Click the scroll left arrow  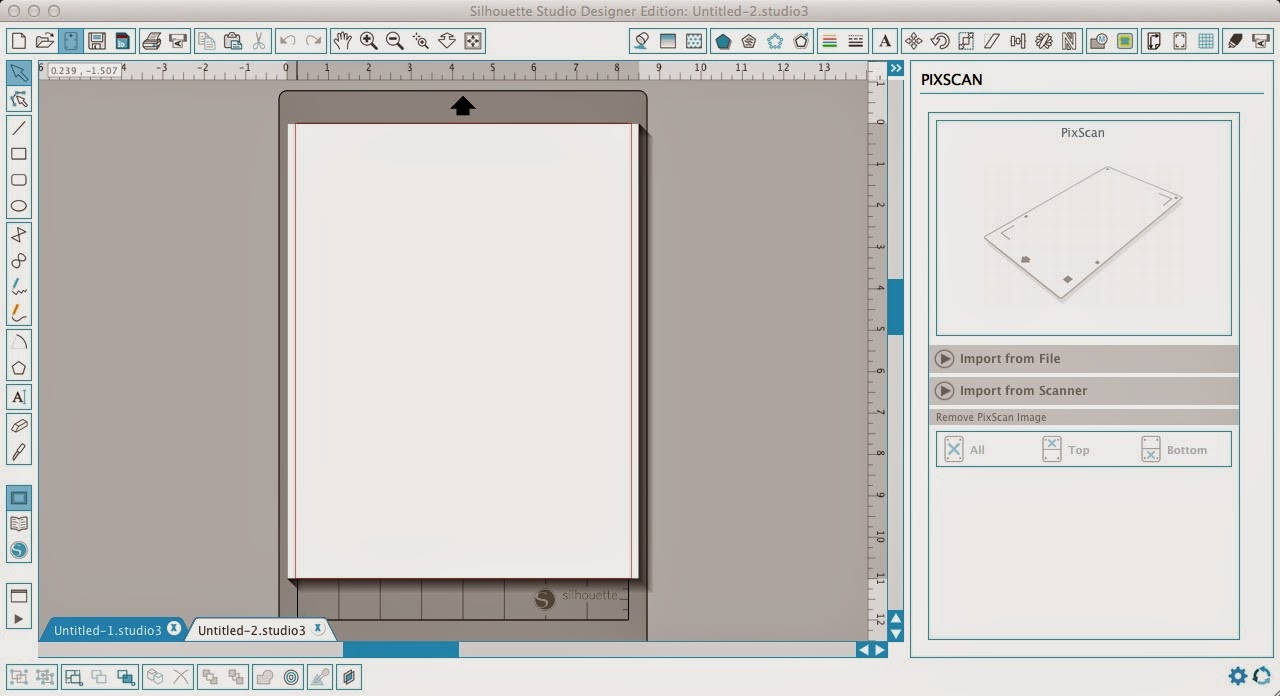pyautogui.click(x=863, y=650)
